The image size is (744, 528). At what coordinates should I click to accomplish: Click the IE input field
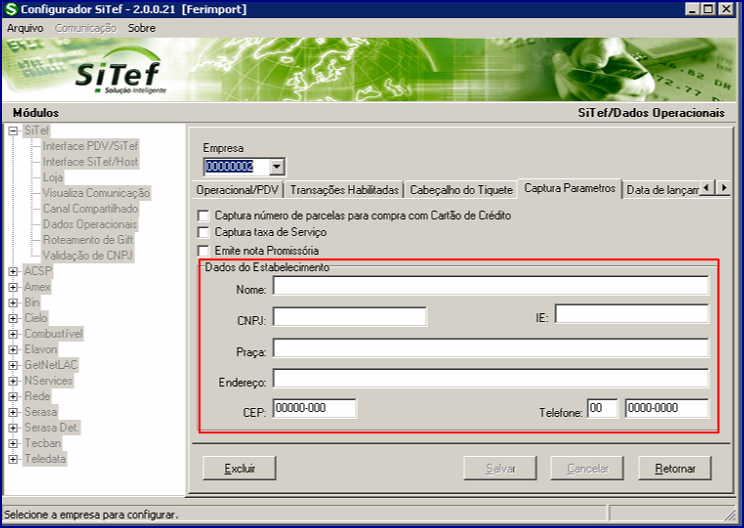pos(632,314)
